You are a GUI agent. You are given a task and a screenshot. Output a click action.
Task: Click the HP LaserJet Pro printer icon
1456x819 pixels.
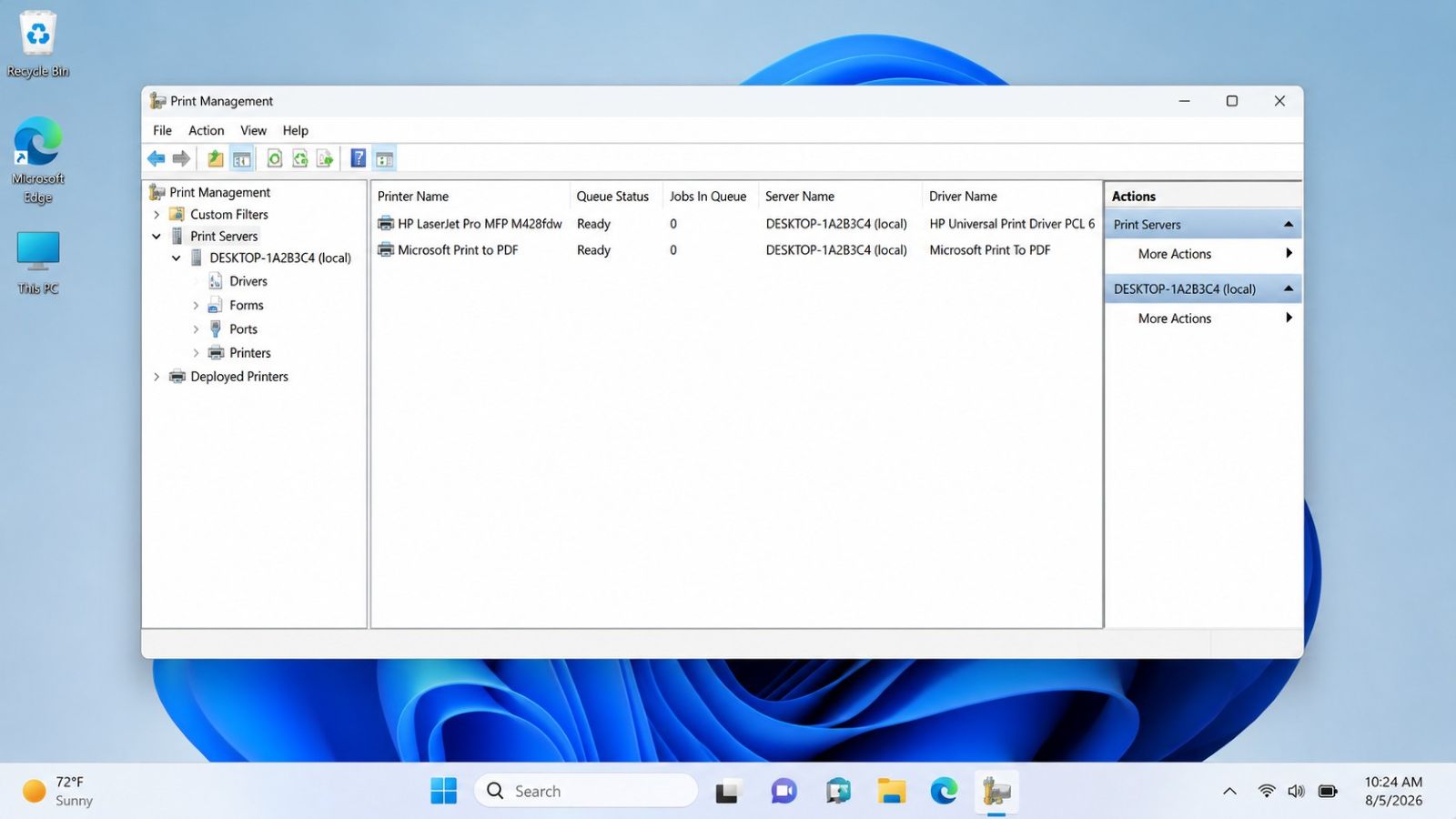coord(386,223)
